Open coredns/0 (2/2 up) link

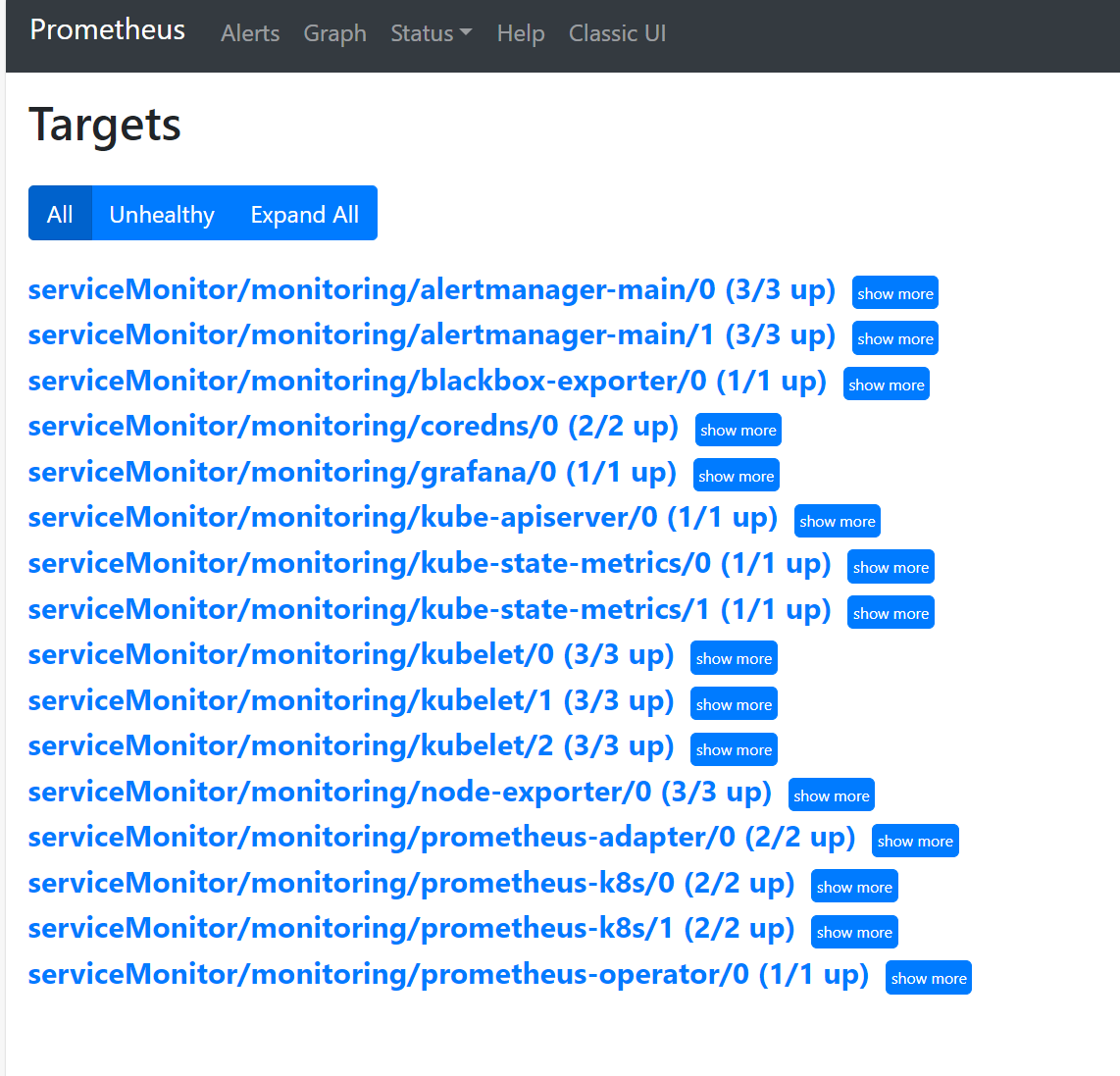[353, 428]
